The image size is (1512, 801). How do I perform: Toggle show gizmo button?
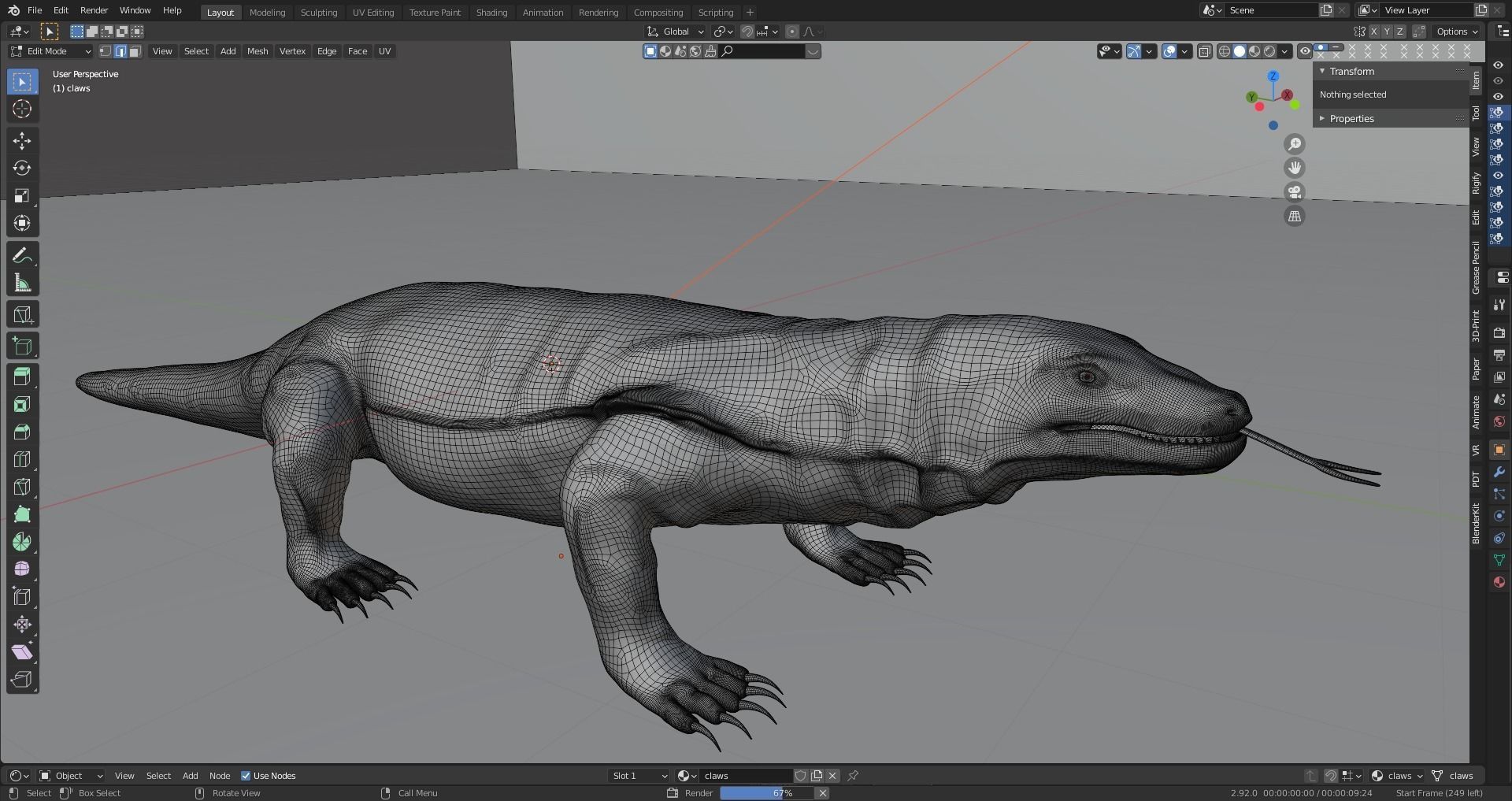point(1134,51)
